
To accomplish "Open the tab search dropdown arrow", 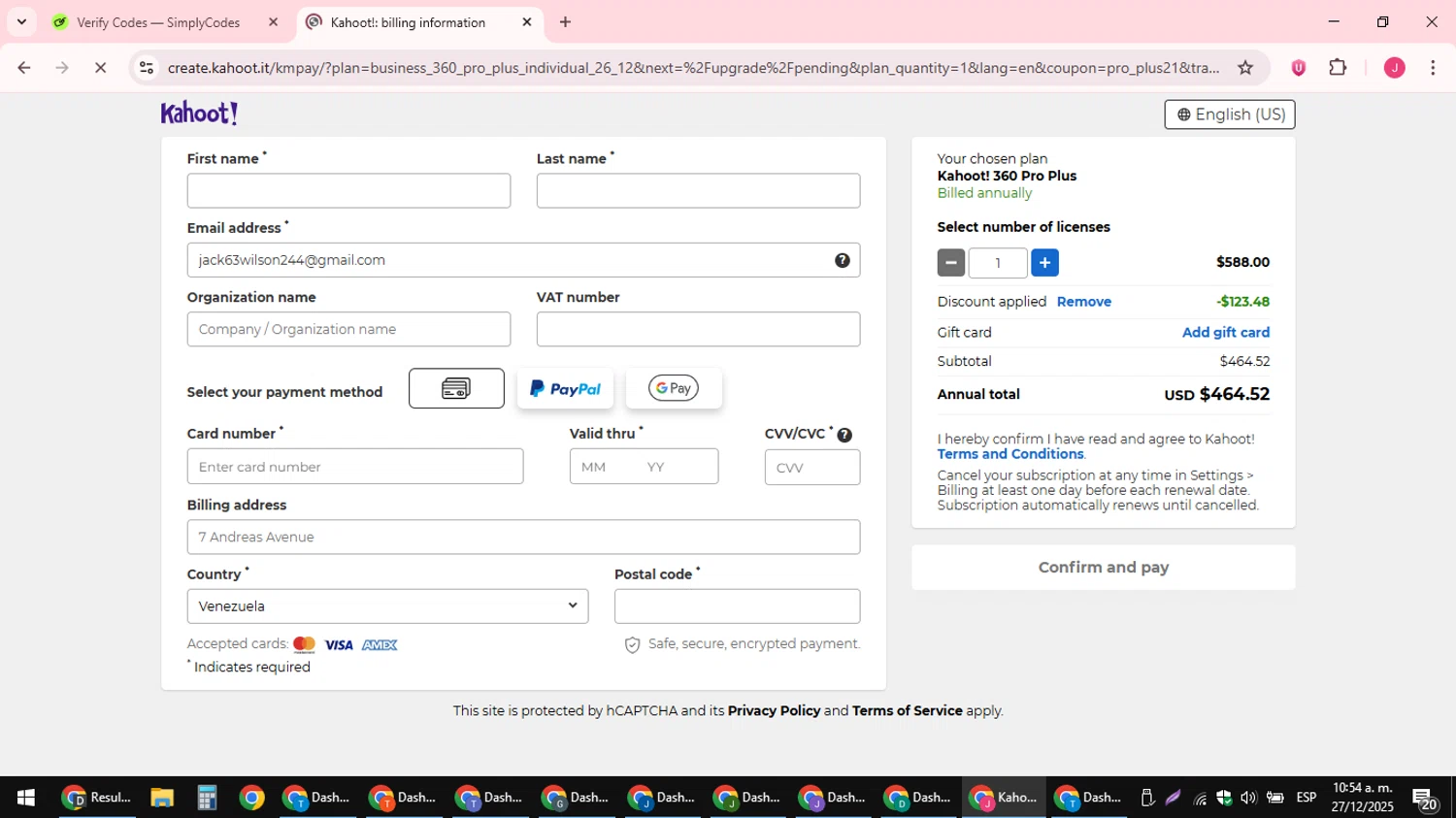I will (21, 22).
